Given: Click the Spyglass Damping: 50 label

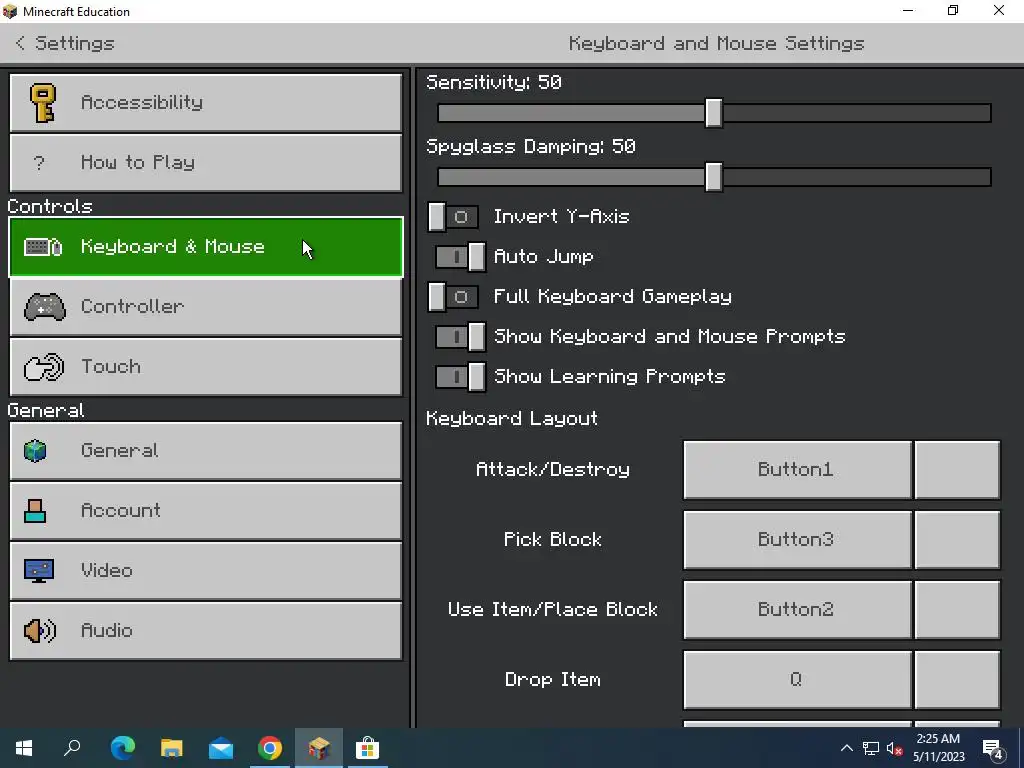Looking at the screenshot, I should 531,146.
